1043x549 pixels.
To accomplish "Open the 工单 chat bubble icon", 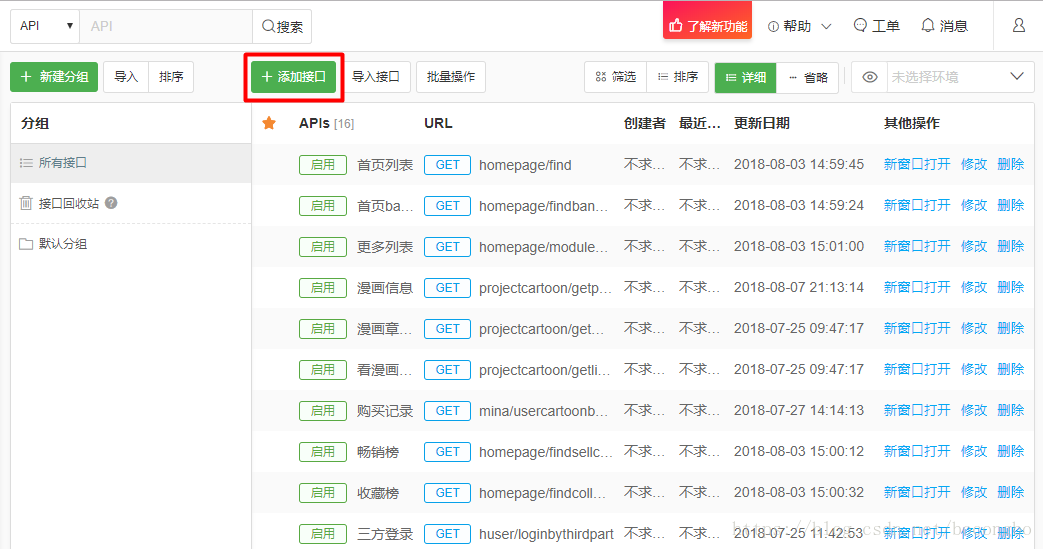I will pos(876,26).
